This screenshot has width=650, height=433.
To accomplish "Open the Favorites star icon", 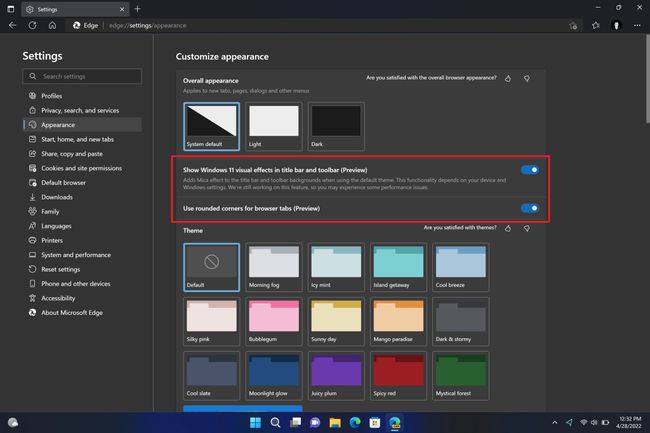I will (596, 25).
